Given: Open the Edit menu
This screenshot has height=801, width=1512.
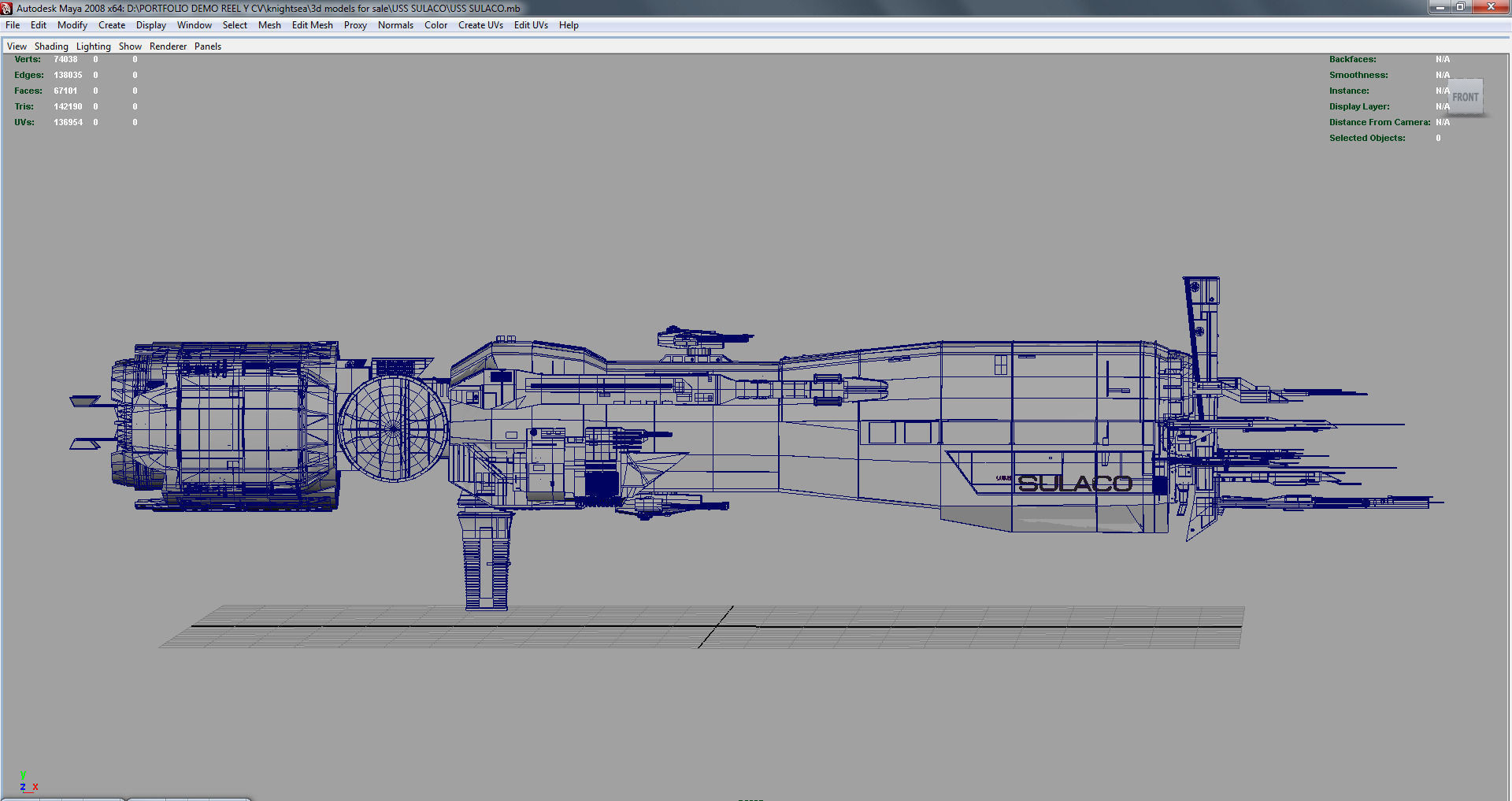Looking at the screenshot, I should [39, 25].
